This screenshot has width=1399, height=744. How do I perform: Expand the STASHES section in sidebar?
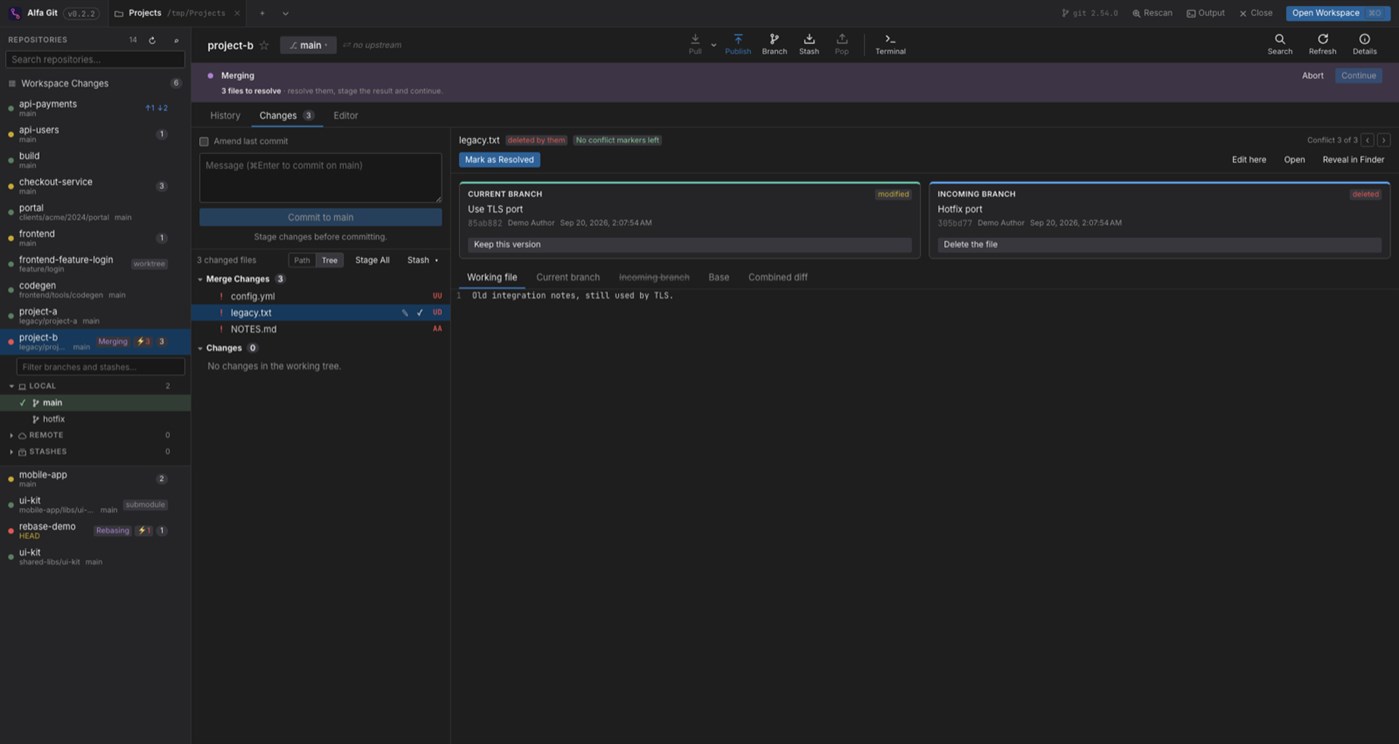(12, 452)
